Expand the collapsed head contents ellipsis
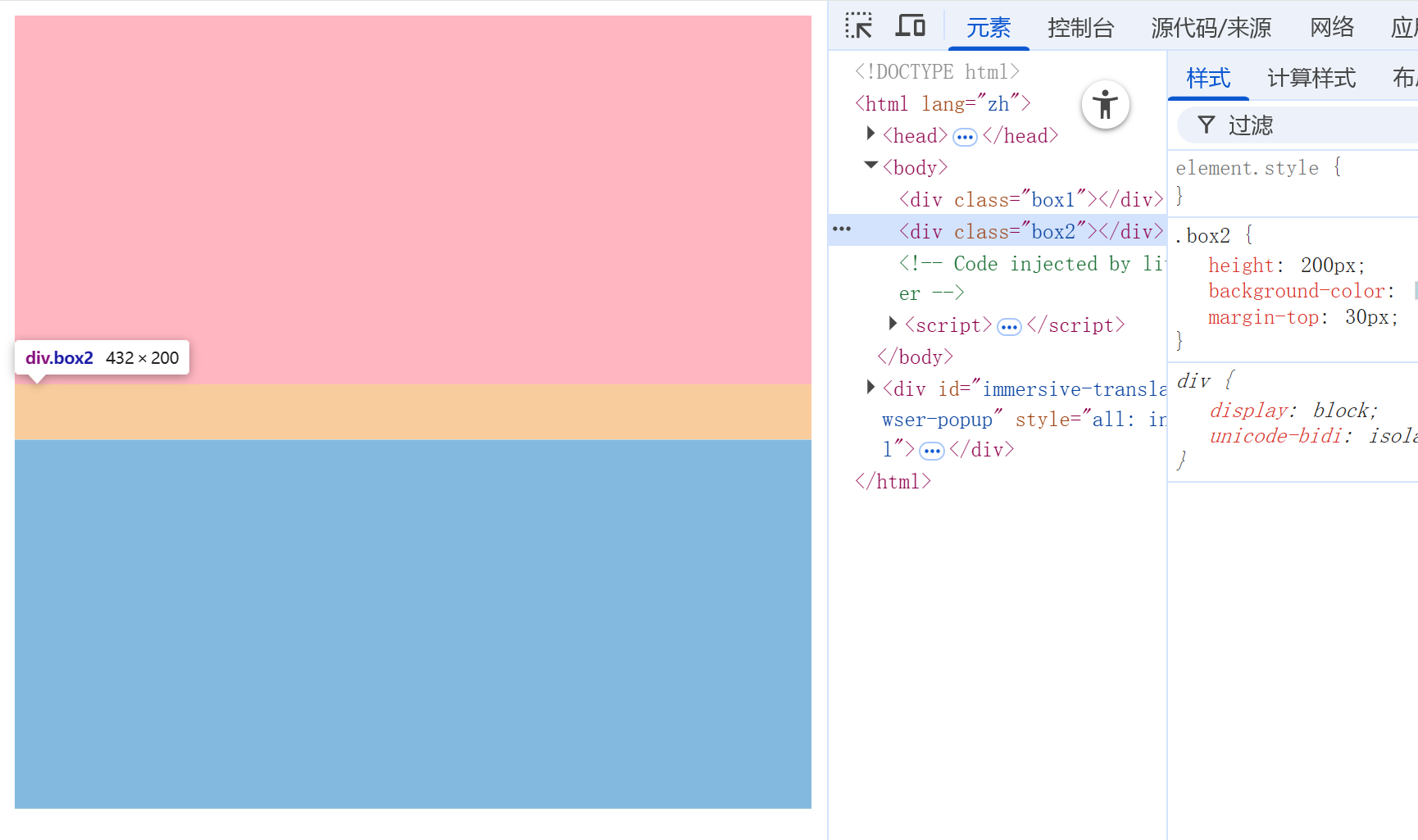The width and height of the screenshot is (1418, 840). (965, 137)
